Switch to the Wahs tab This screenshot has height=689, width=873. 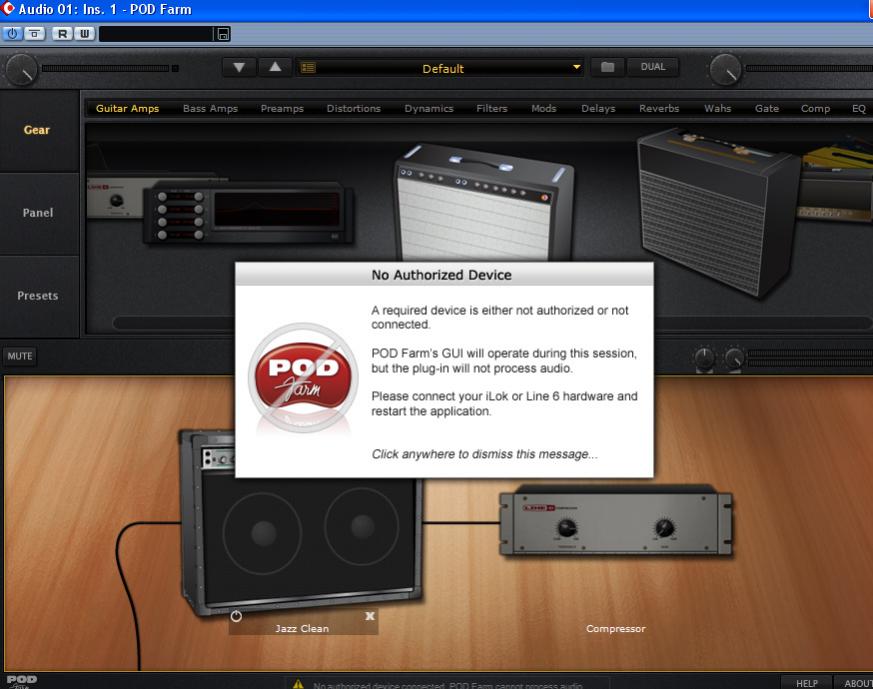[x=718, y=109]
